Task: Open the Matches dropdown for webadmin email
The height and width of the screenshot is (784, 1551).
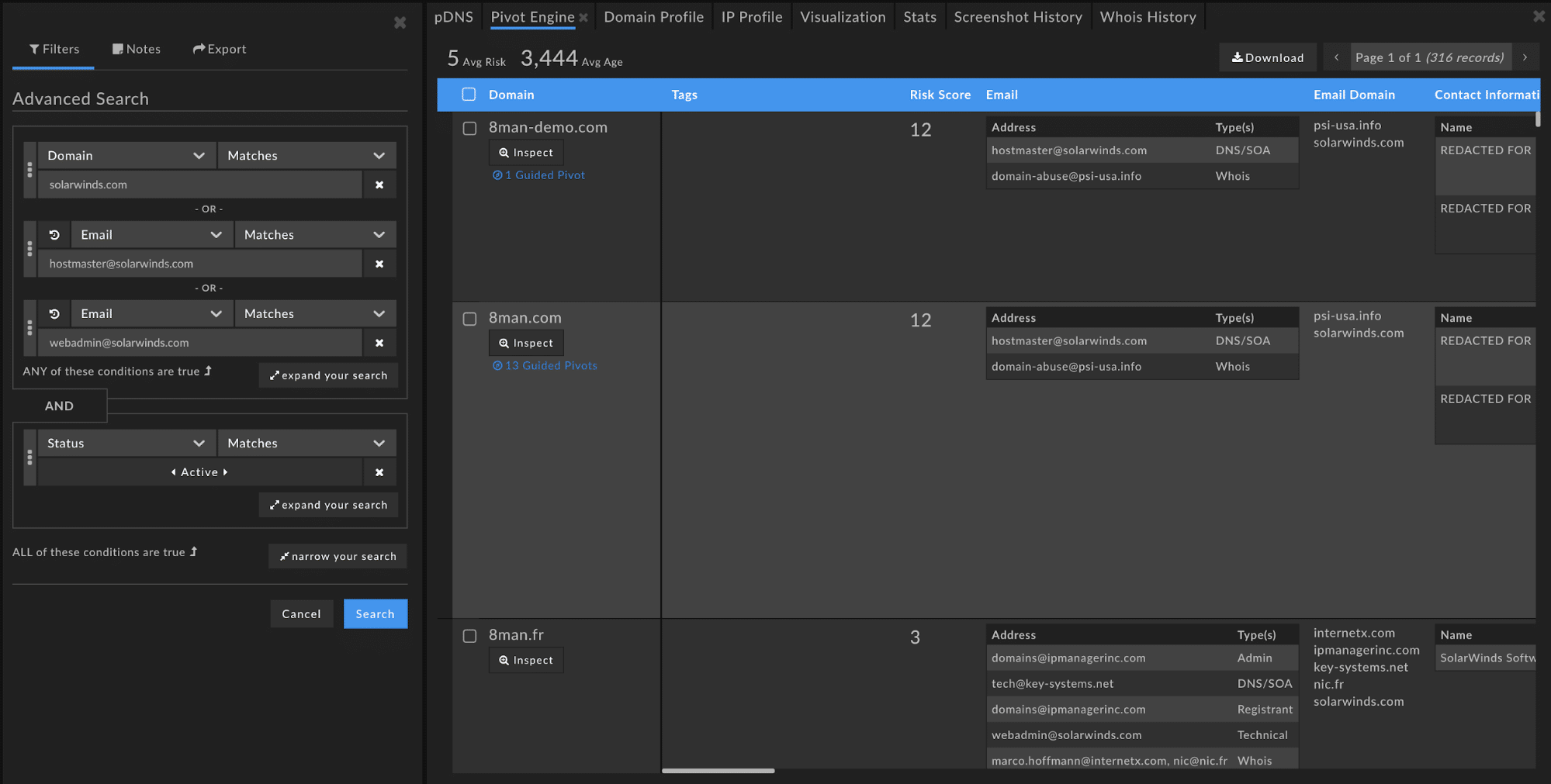Action: (x=315, y=314)
